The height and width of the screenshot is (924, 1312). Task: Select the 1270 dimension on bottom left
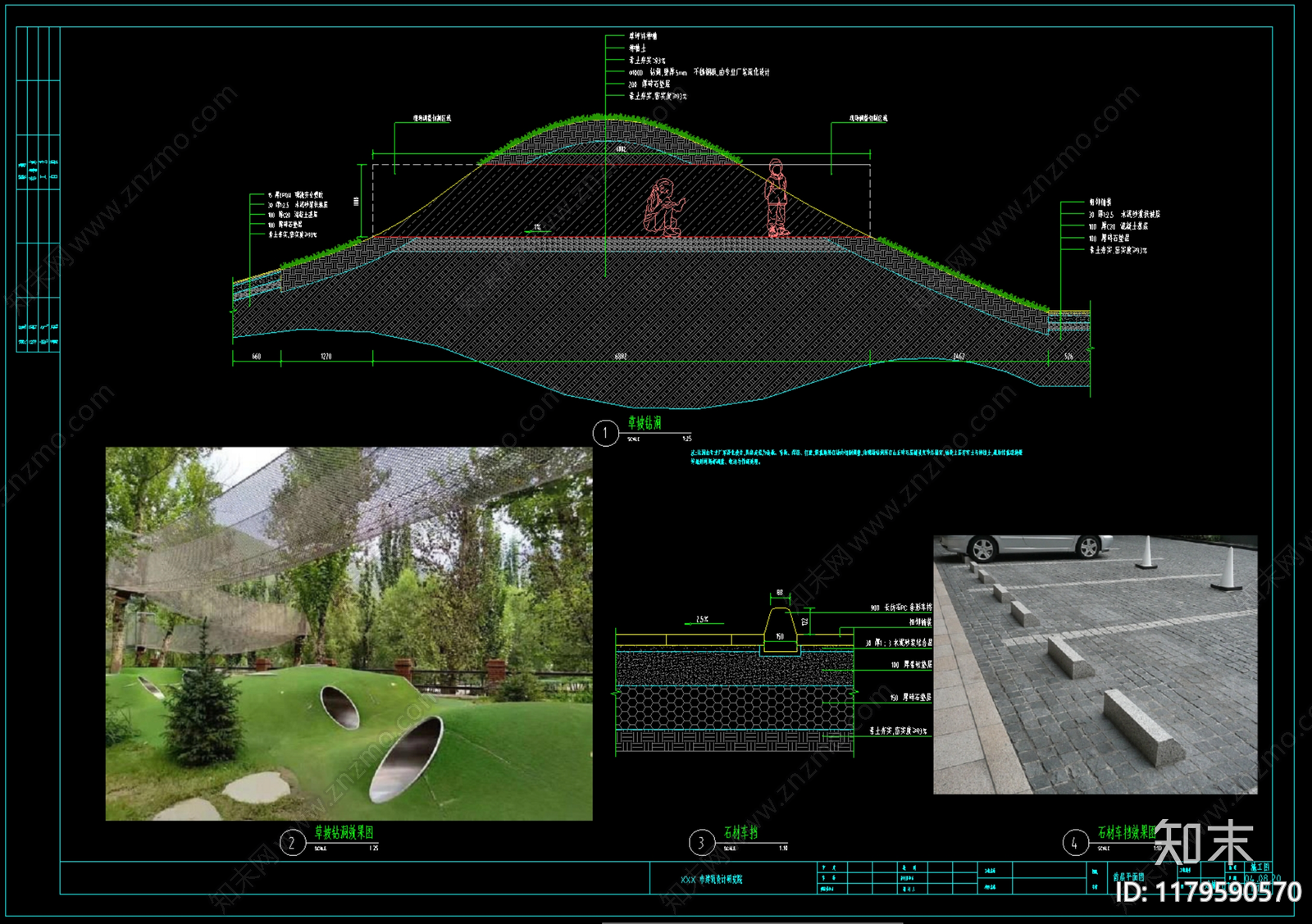coord(326,357)
